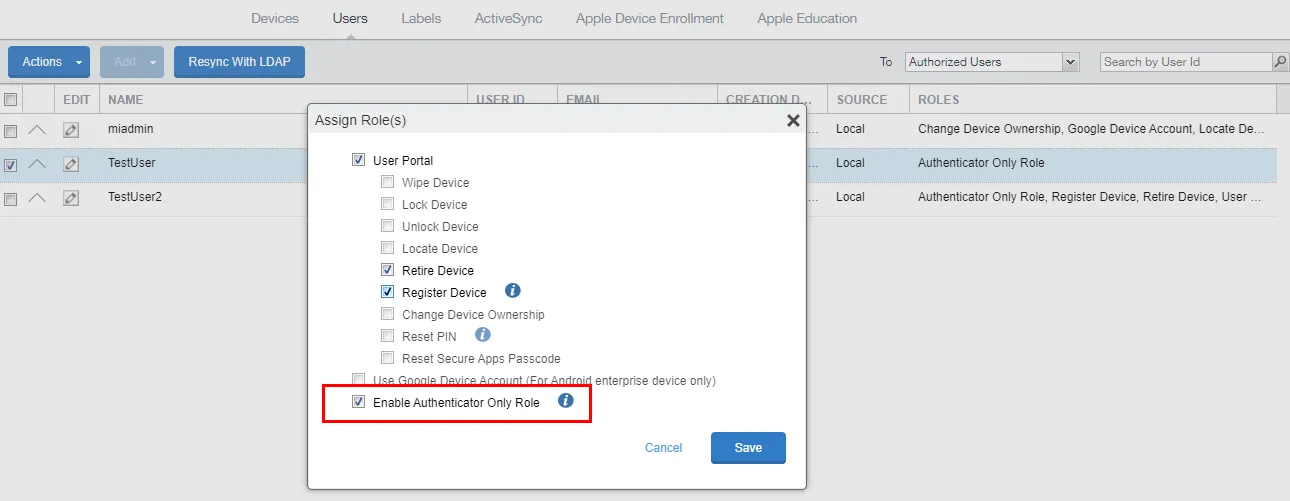The image size is (1290, 501).
Task: Click the edit pencil icon for miadmin
Action: coord(71,130)
